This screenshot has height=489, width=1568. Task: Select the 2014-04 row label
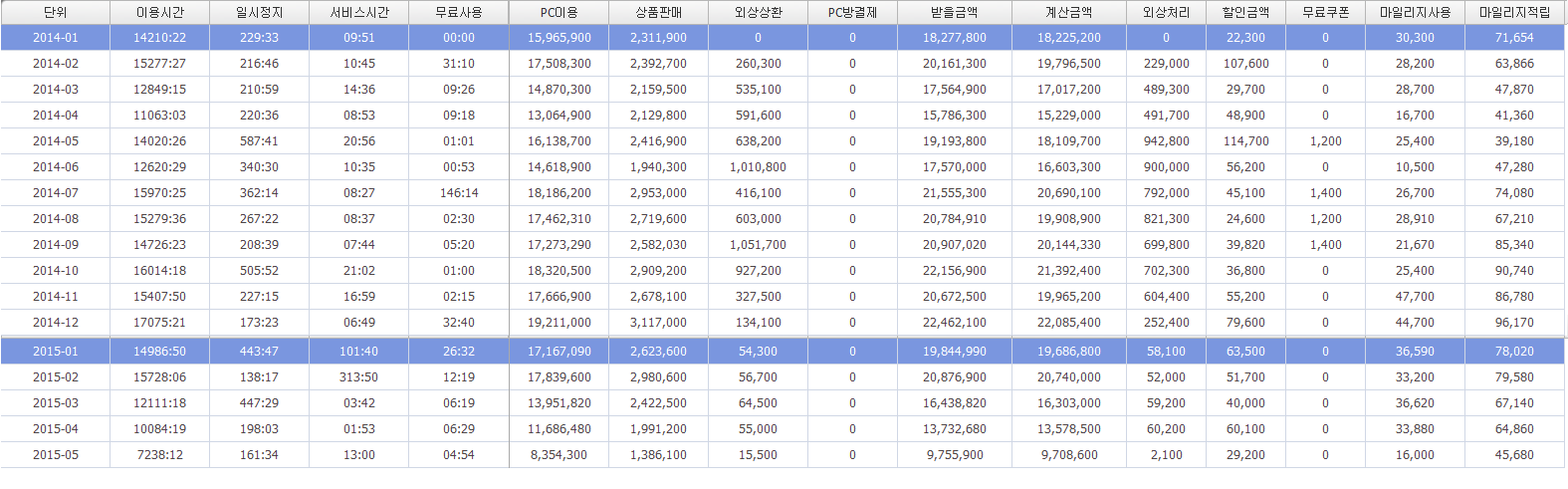tap(56, 116)
